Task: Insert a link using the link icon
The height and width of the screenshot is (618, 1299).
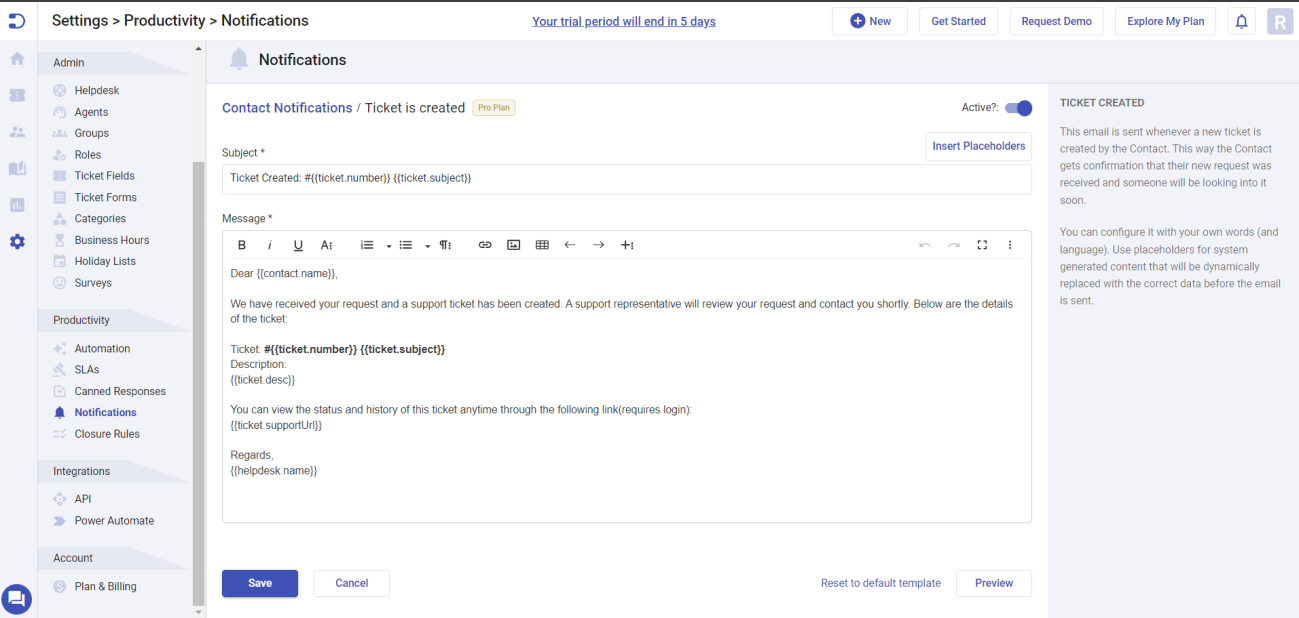Action: [x=485, y=244]
